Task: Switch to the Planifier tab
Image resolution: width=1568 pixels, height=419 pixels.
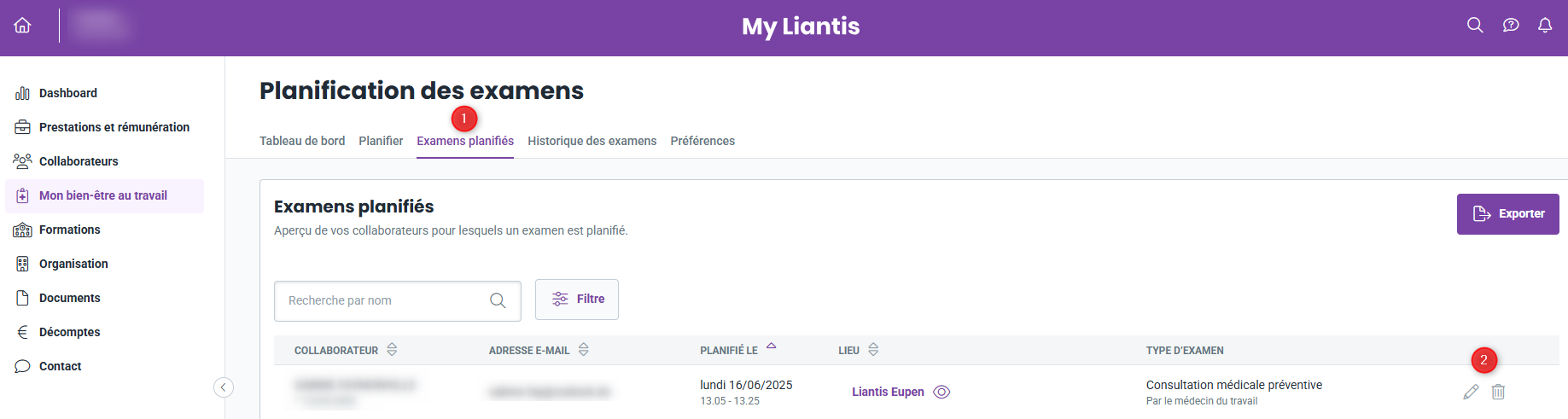Action: [381, 141]
